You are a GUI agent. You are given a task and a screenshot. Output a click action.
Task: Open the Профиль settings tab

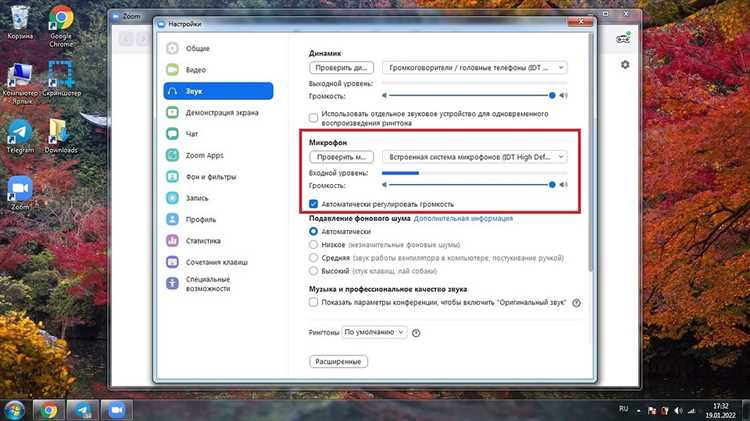[219, 219]
